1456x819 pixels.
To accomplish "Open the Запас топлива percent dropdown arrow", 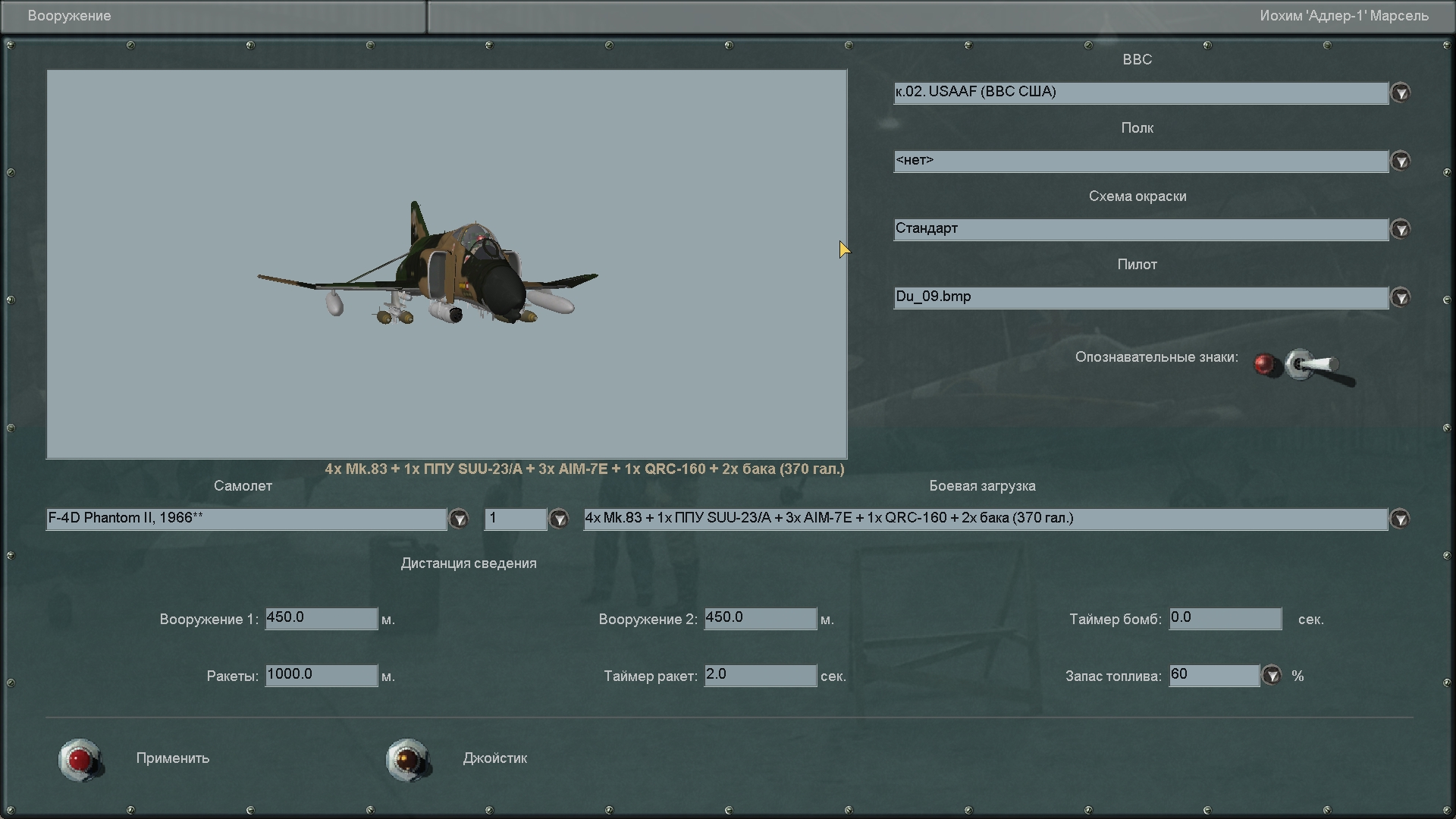I will click(1272, 675).
